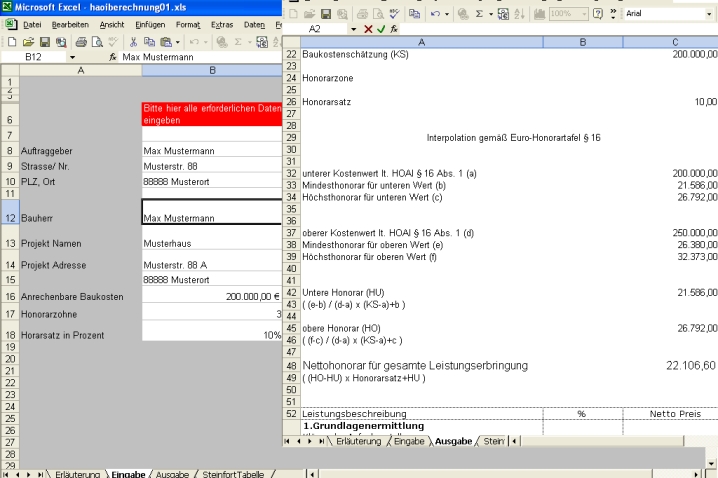Click the Help question mark icon
The width and height of the screenshot is (718, 478).
point(598,15)
